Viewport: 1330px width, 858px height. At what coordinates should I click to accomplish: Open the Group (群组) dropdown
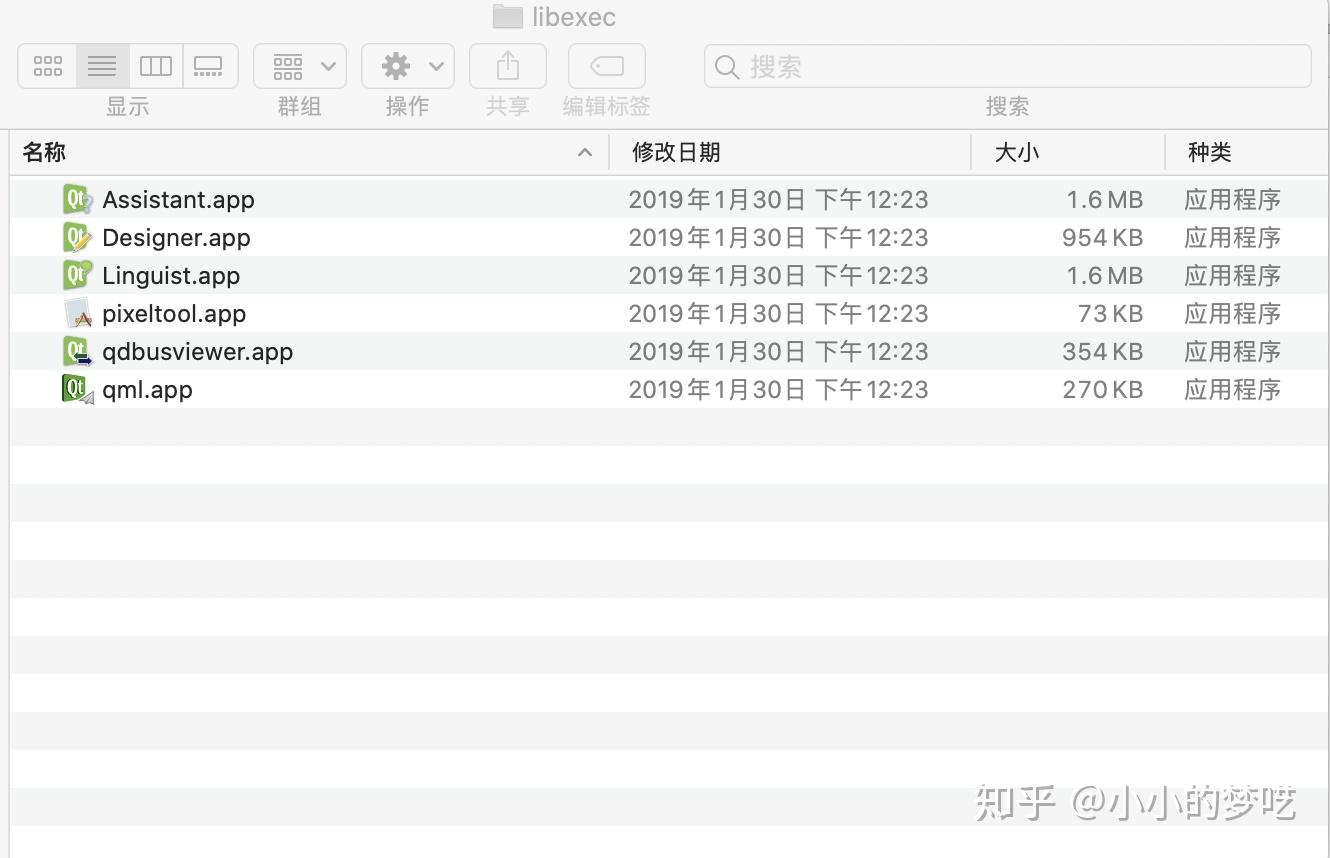[299, 66]
